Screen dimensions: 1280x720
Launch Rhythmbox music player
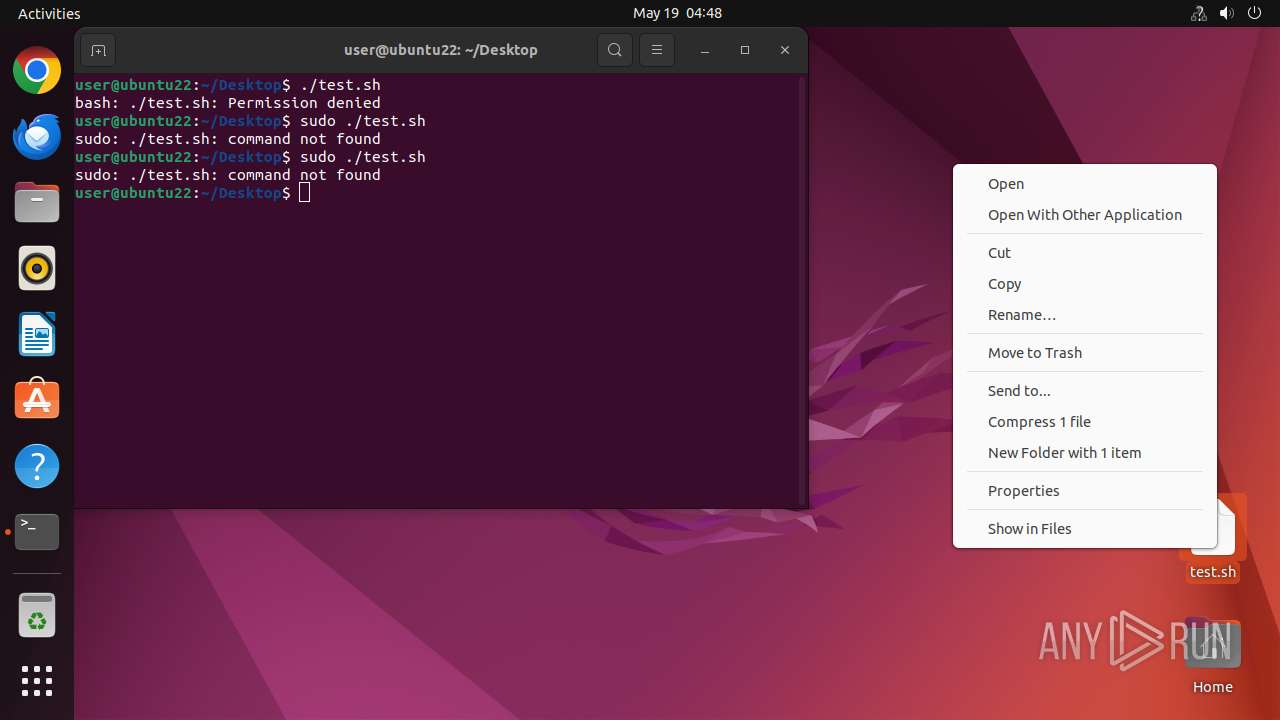[x=37, y=268]
